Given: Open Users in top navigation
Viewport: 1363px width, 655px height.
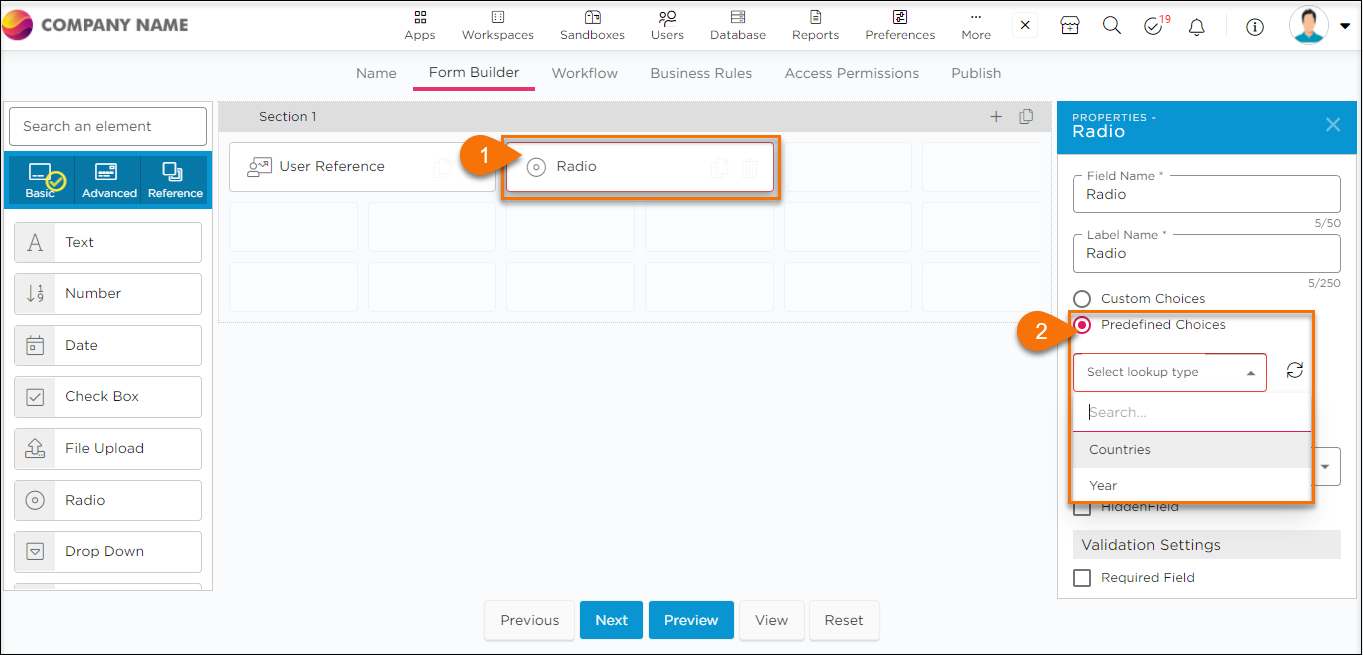Looking at the screenshot, I should point(667,26).
